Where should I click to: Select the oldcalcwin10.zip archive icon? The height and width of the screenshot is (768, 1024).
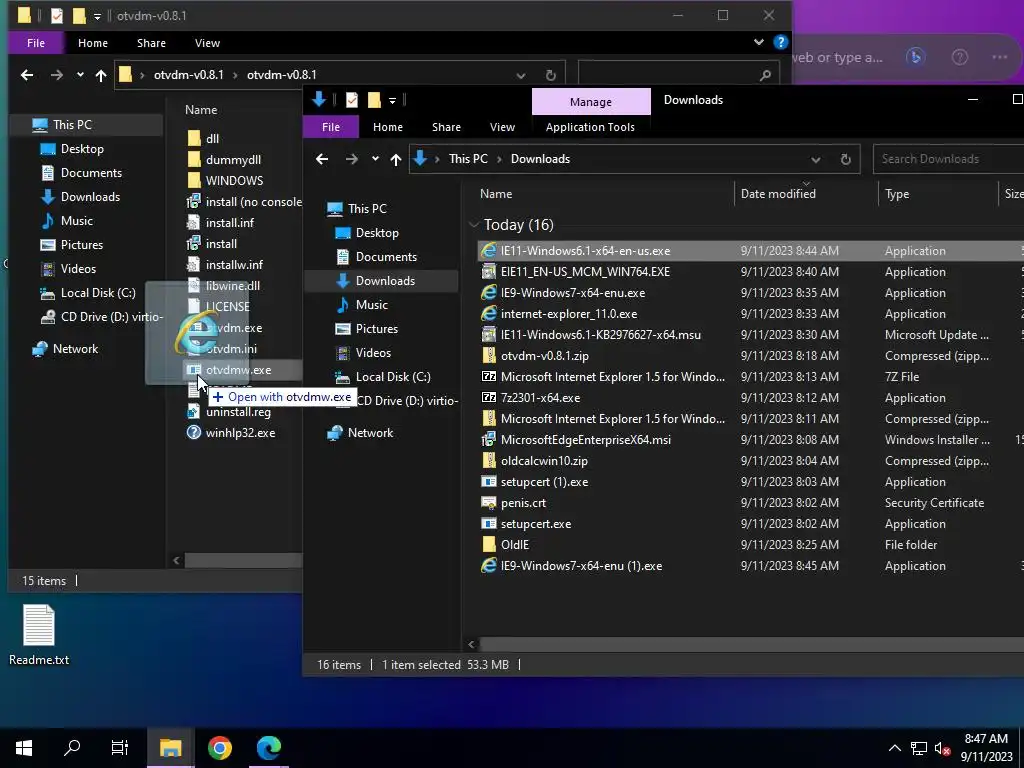488,460
